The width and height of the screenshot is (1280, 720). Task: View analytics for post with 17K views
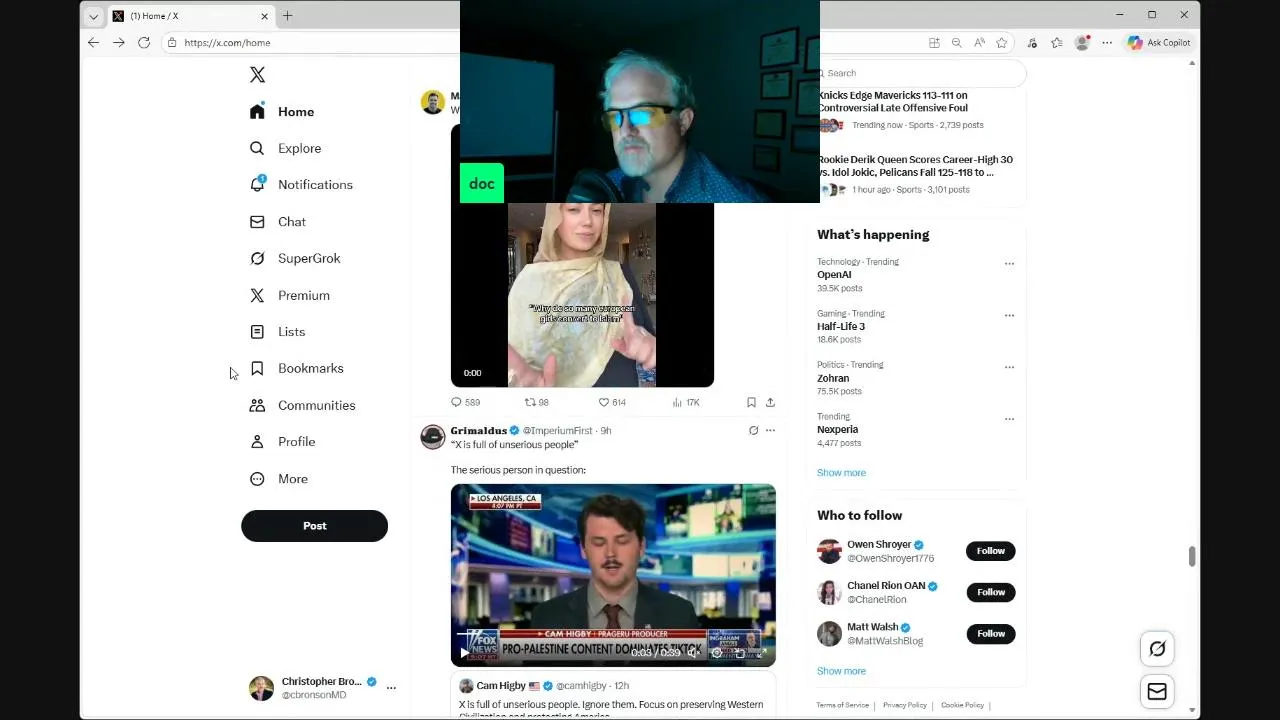pyautogui.click(x=686, y=402)
